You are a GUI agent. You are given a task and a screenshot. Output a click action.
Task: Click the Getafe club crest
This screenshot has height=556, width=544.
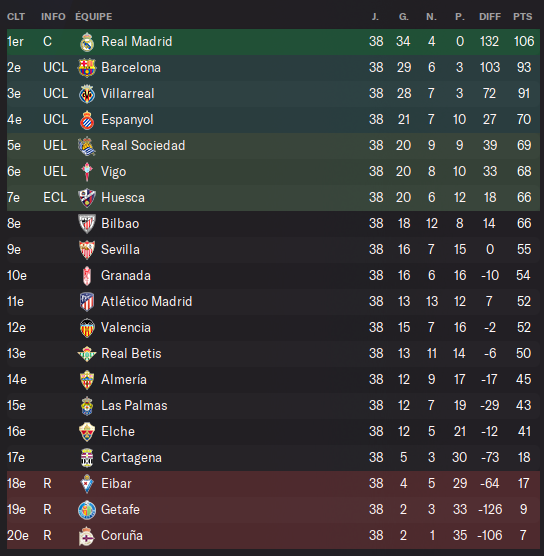[87, 510]
